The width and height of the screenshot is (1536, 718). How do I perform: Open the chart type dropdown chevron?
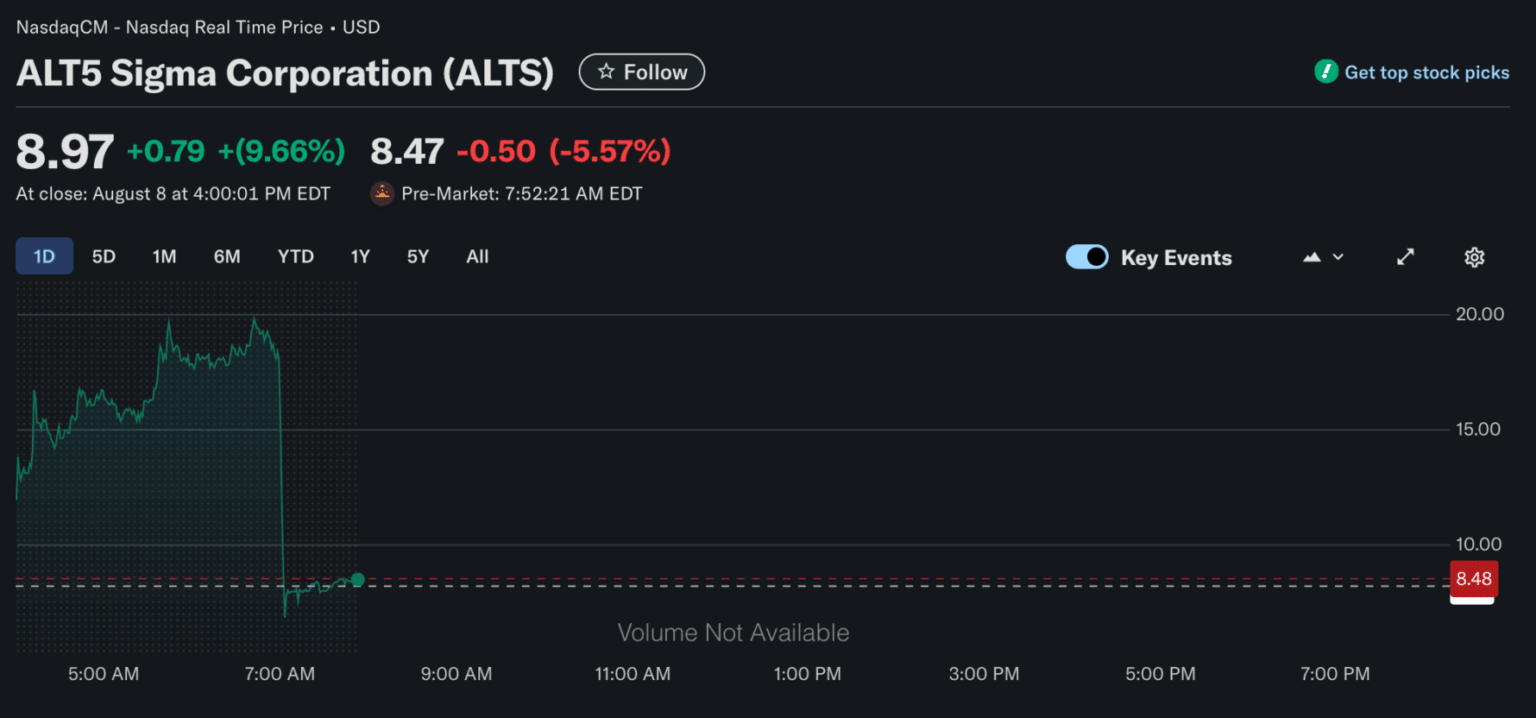1337,258
